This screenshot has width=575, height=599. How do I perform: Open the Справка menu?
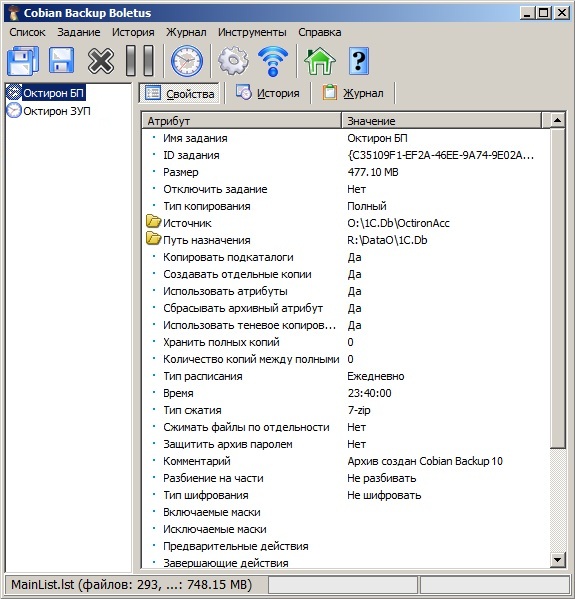tap(320, 32)
